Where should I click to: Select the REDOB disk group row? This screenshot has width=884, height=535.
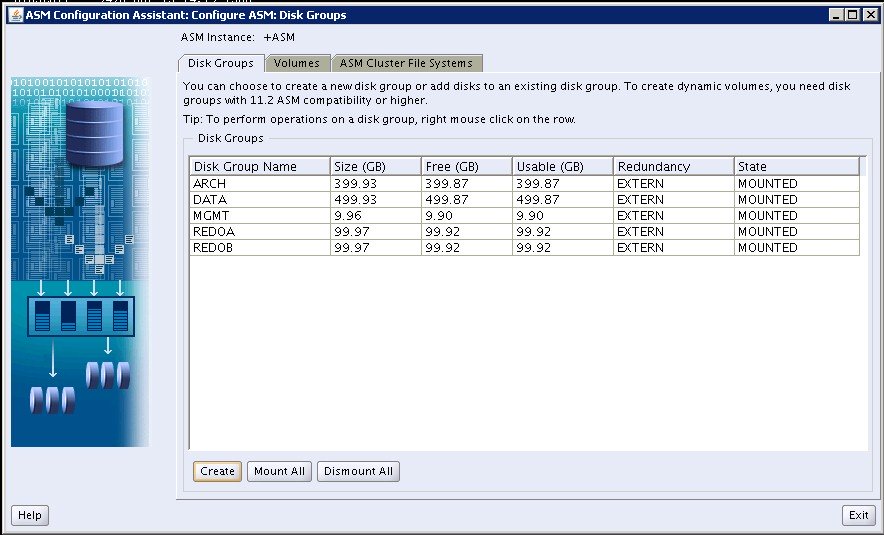(524, 247)
